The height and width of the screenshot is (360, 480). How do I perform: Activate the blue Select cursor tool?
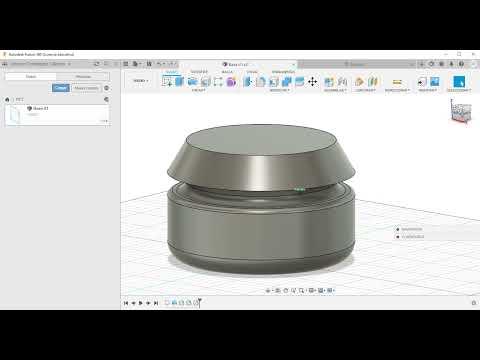(459, 81)
